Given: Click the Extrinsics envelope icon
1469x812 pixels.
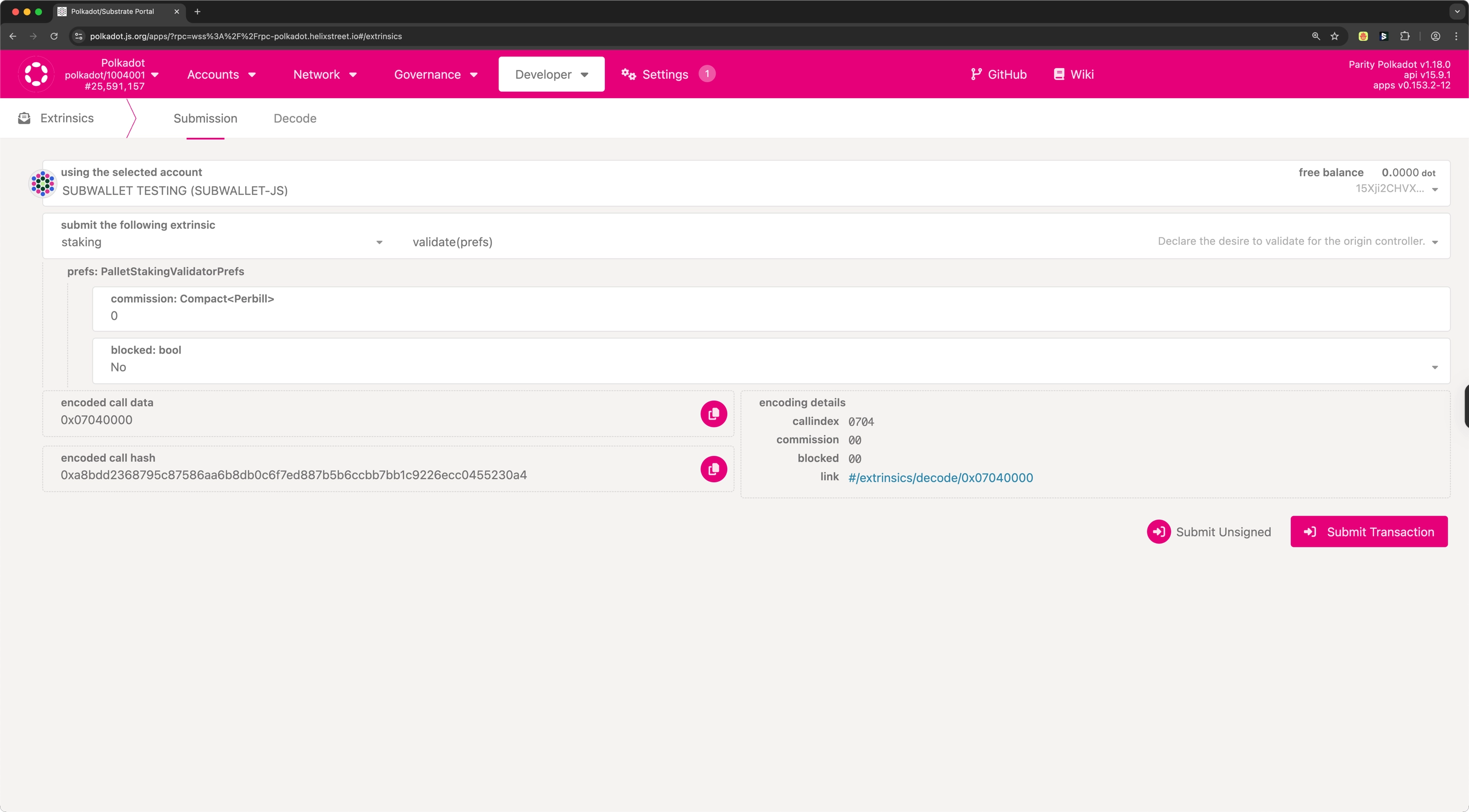Looking at the screenshot, I should (x=24, y=118).
